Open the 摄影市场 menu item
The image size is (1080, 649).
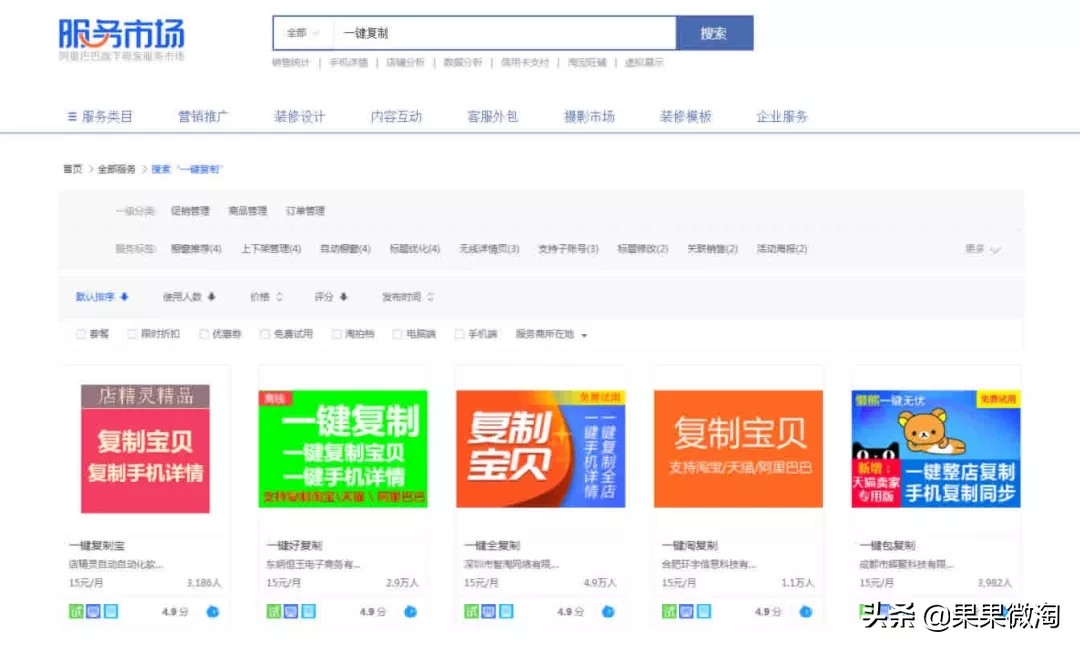click(588, 115)
